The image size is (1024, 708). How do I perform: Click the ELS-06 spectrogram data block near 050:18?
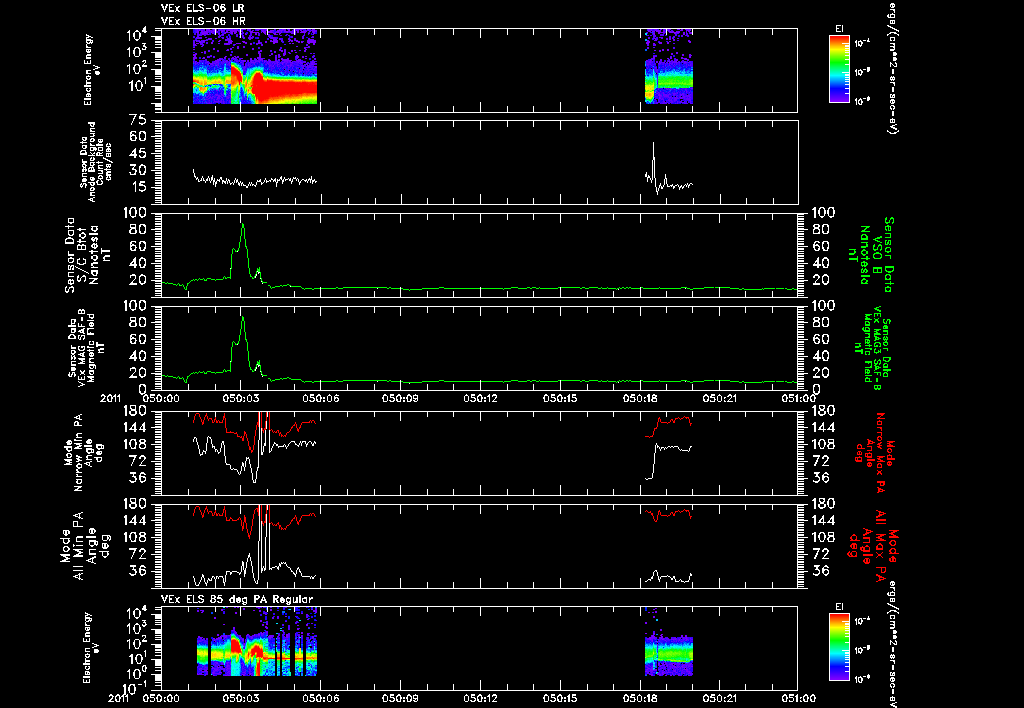669,67
